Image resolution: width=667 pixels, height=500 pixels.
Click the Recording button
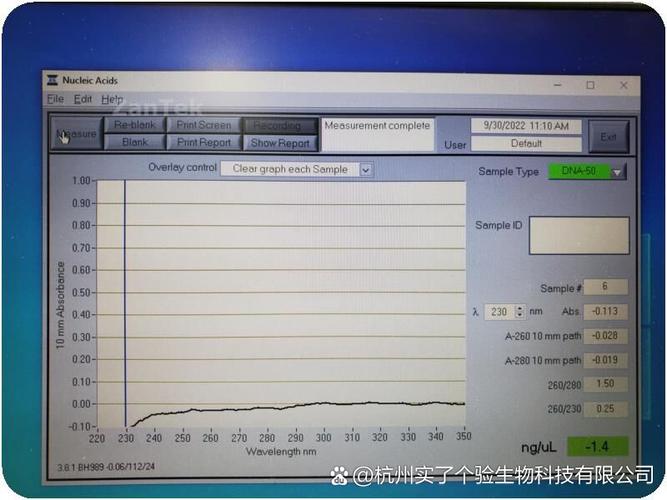(278, 126)
